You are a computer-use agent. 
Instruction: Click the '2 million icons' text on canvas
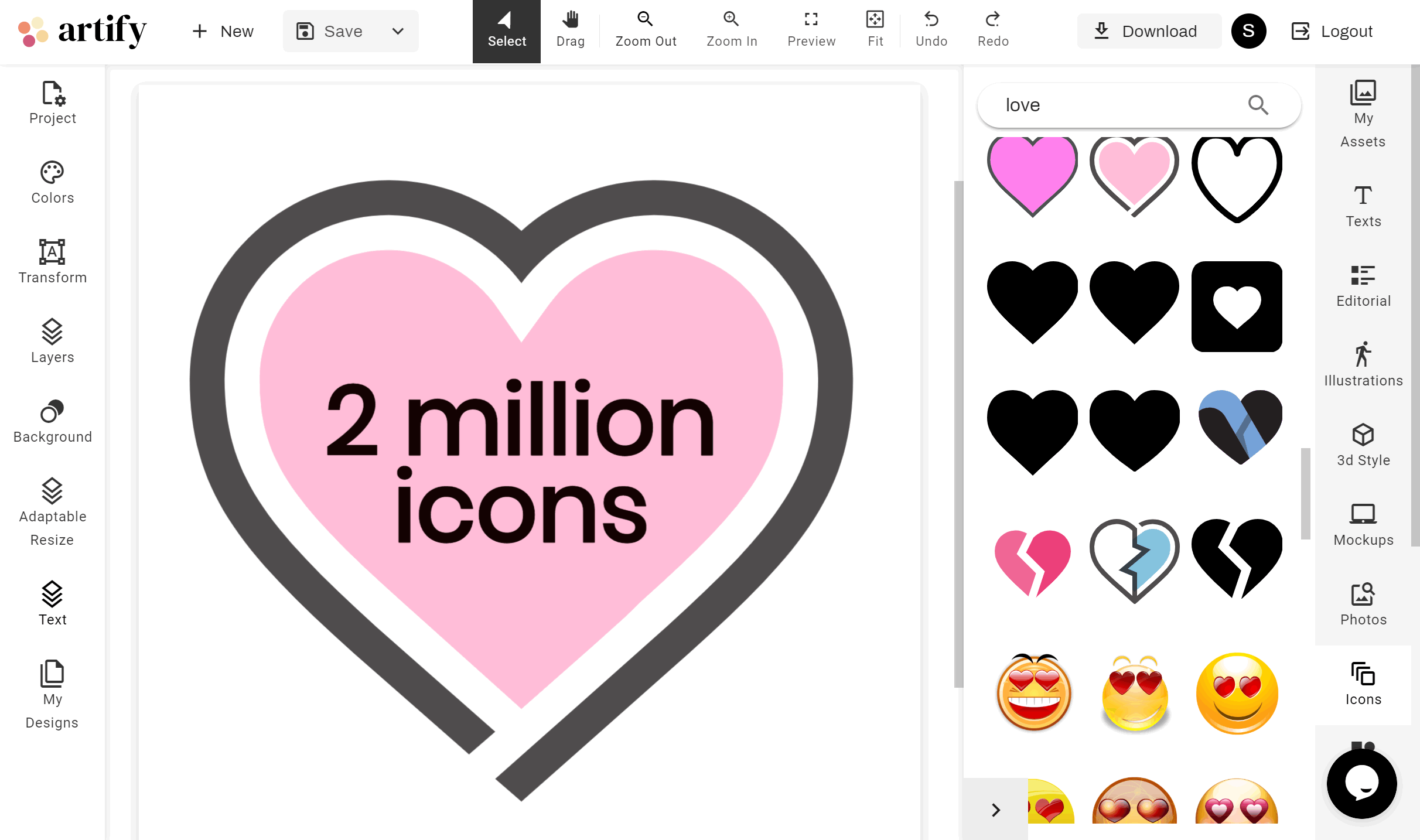pos(520,461)
